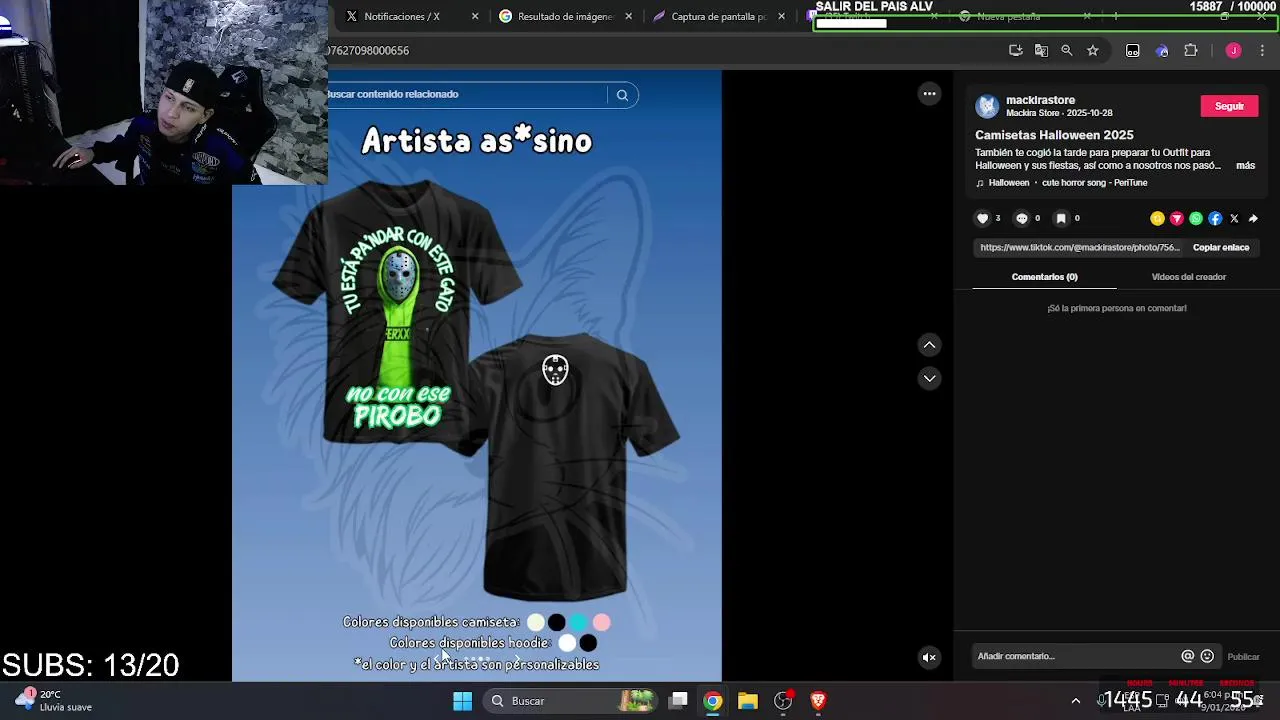Open the emoji picker in comment box
Screen dimensions: 1280x720
[1207, 656]
